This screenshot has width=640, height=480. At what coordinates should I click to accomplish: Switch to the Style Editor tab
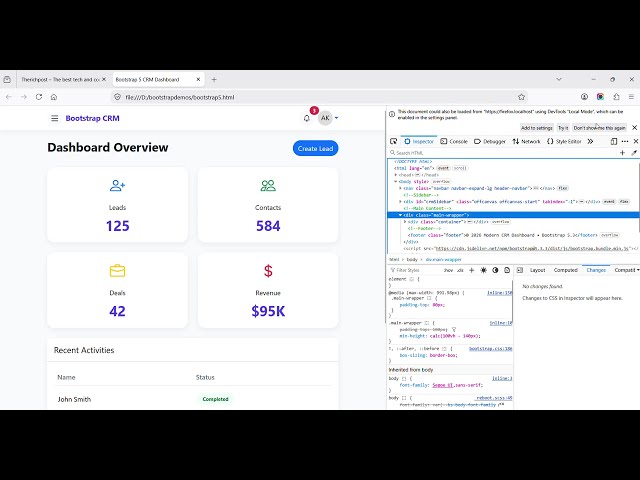[x=564, y=141]
